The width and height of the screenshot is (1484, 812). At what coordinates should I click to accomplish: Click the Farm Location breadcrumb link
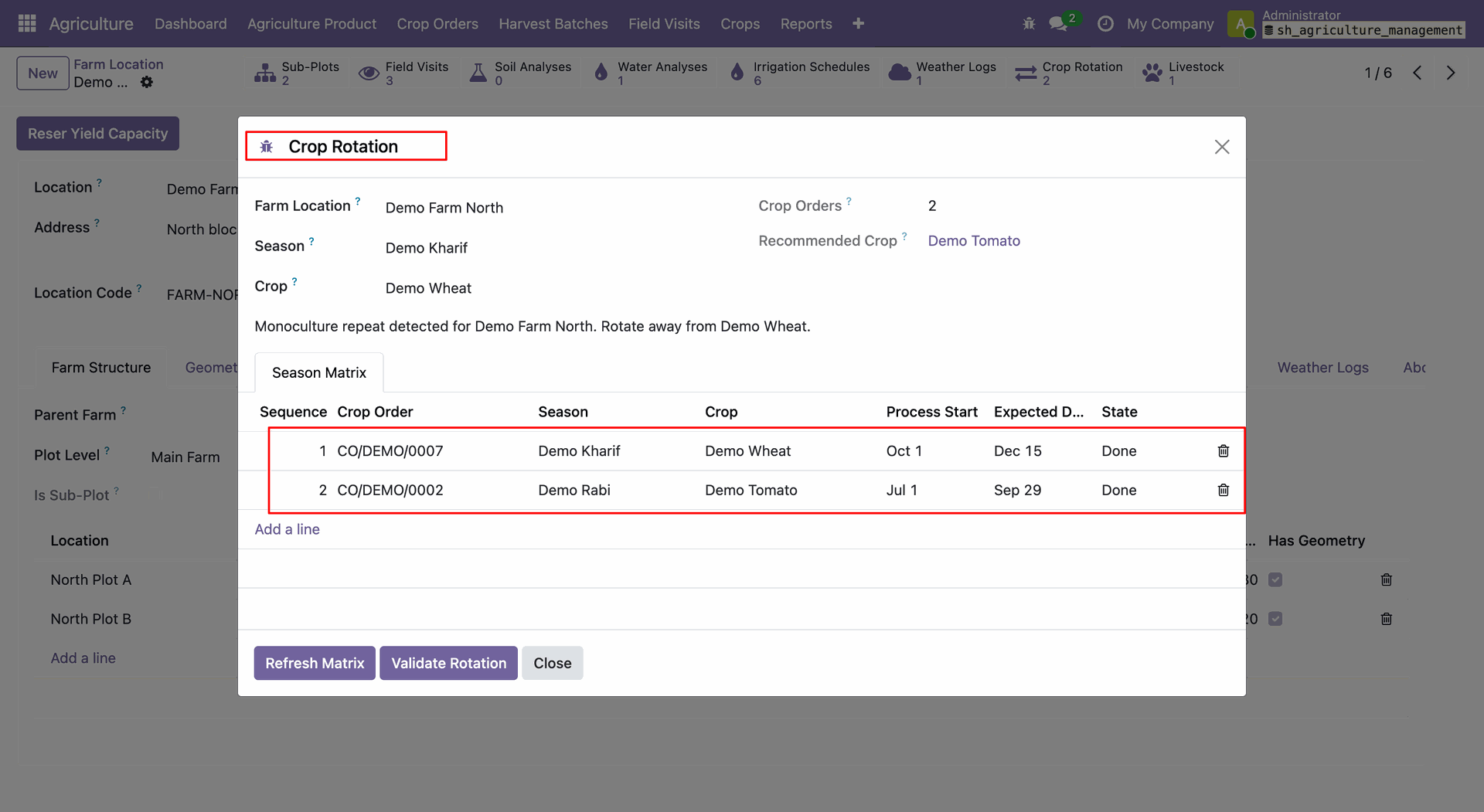click(x=118, y=64)
